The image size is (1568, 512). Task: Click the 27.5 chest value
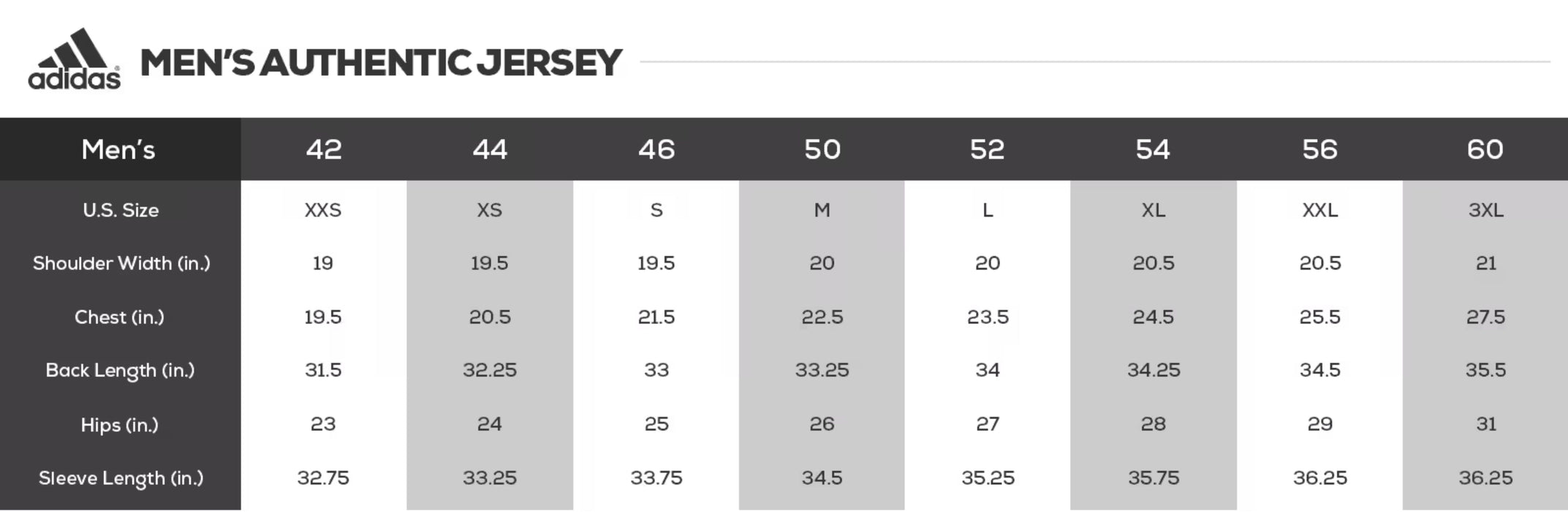click(x=1486, y=317)
